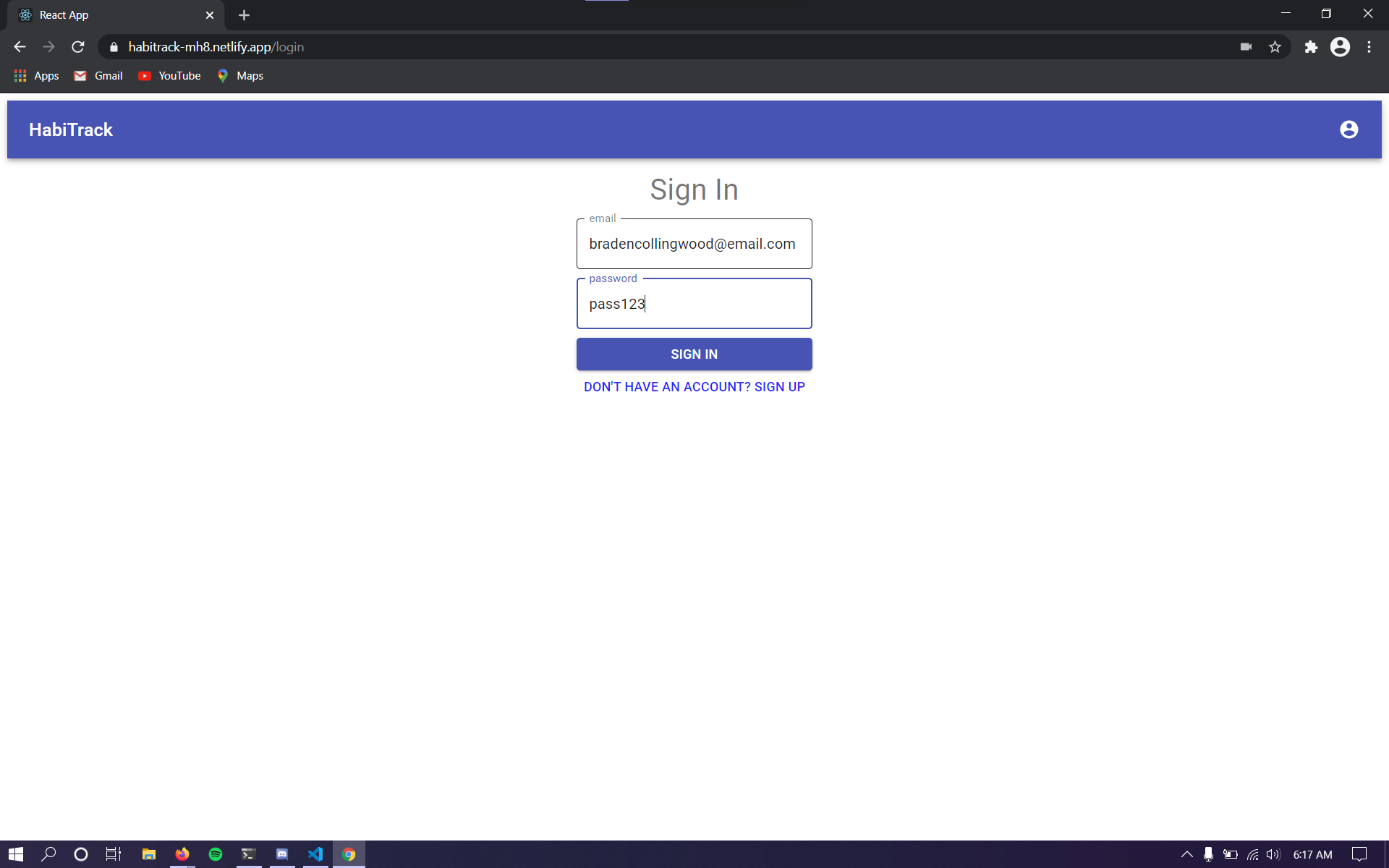Expand hidden system tray icons chevron
Image resolution: width=1389 pixels, height=868 pixels.
[1186, 854]
